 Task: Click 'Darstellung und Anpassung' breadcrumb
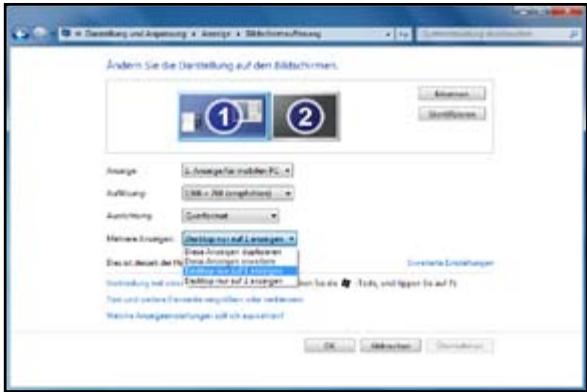(x=136, y=34)
